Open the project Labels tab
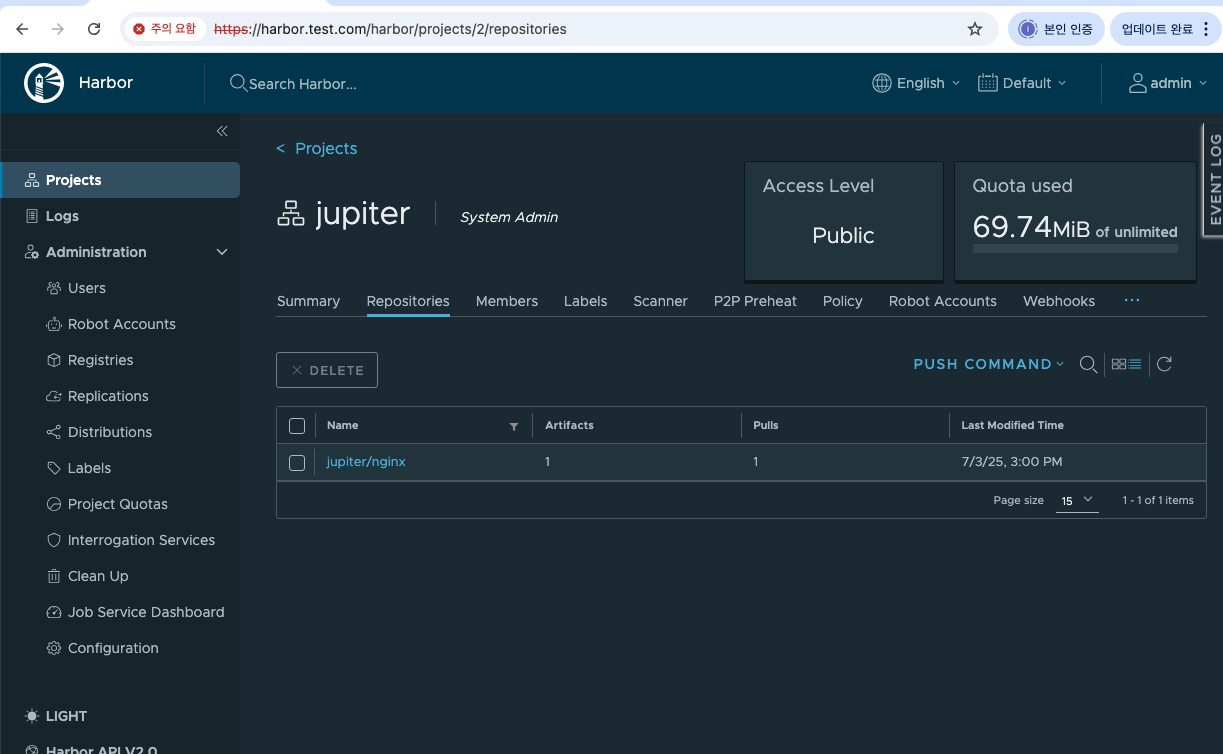The height and width of the screenshot is (754, 1223). point(585,301)
